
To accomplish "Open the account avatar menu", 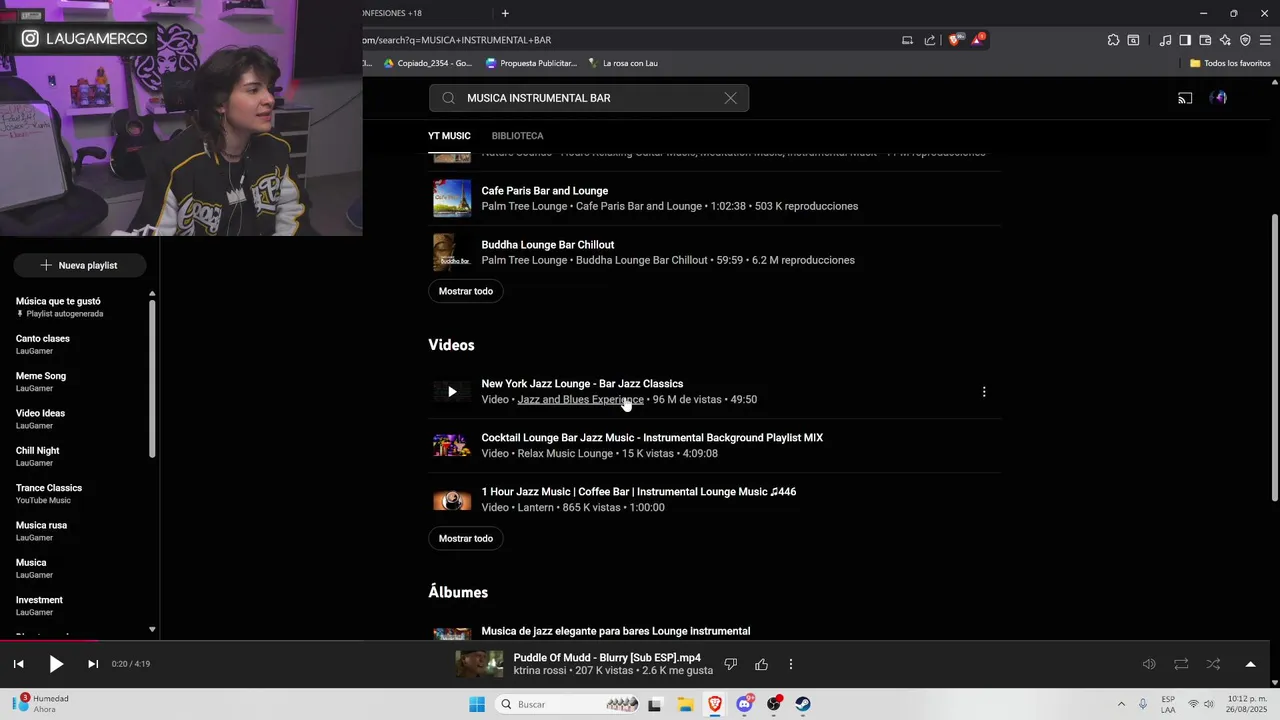I will coord(1218,98).
